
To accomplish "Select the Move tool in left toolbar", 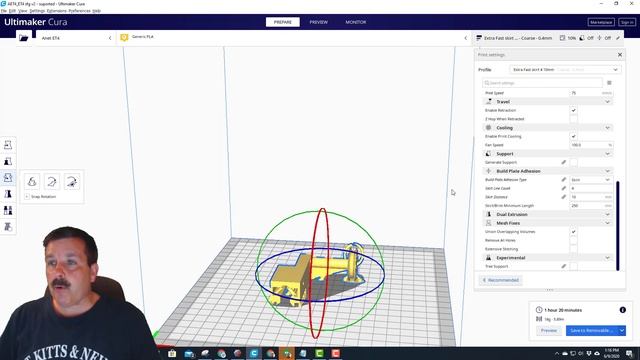I will 8,145.
